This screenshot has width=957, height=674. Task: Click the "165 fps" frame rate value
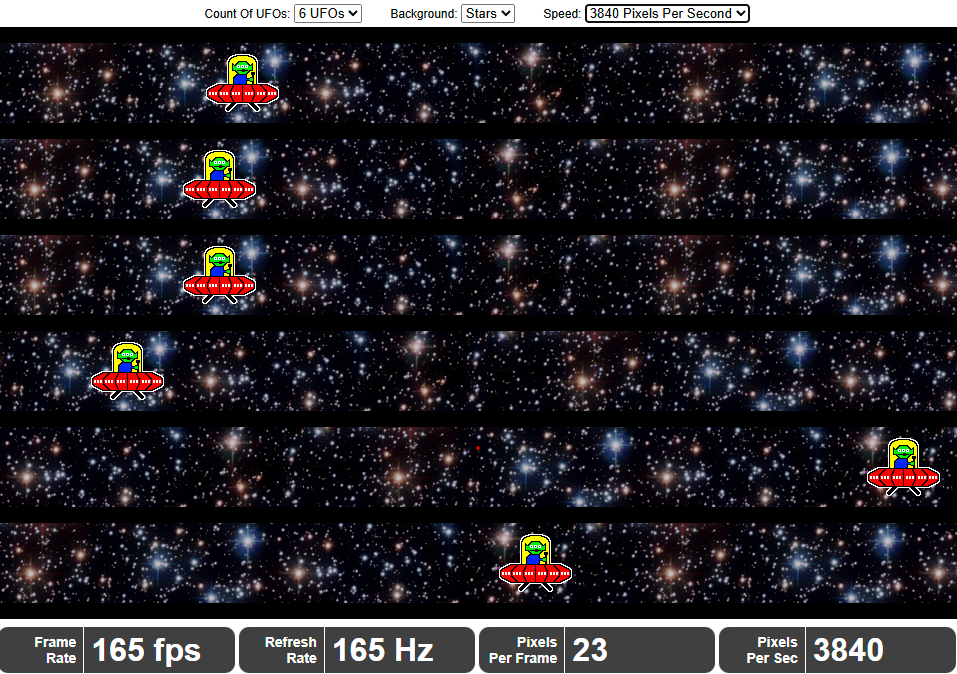146,650
